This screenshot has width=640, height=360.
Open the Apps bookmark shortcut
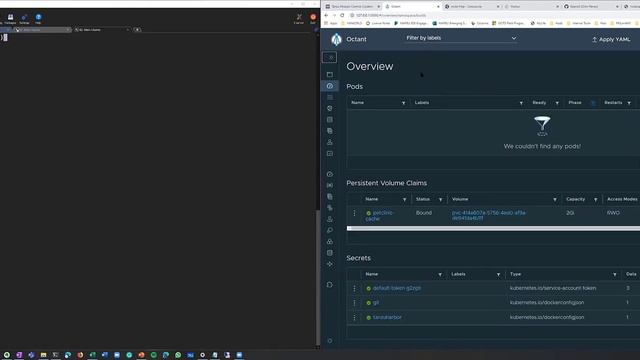click(331, 23)
